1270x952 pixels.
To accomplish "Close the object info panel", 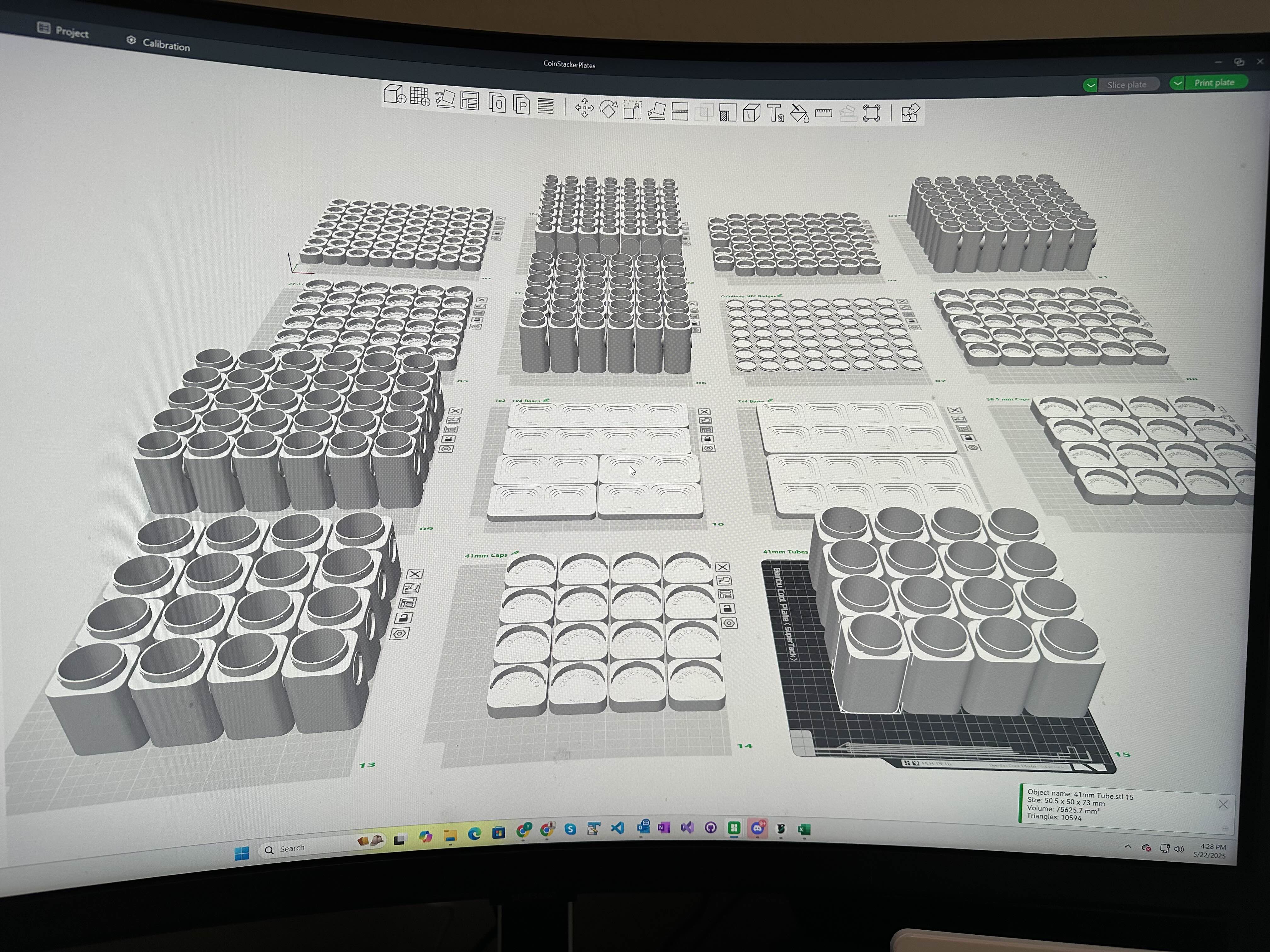I will 1223,805.
